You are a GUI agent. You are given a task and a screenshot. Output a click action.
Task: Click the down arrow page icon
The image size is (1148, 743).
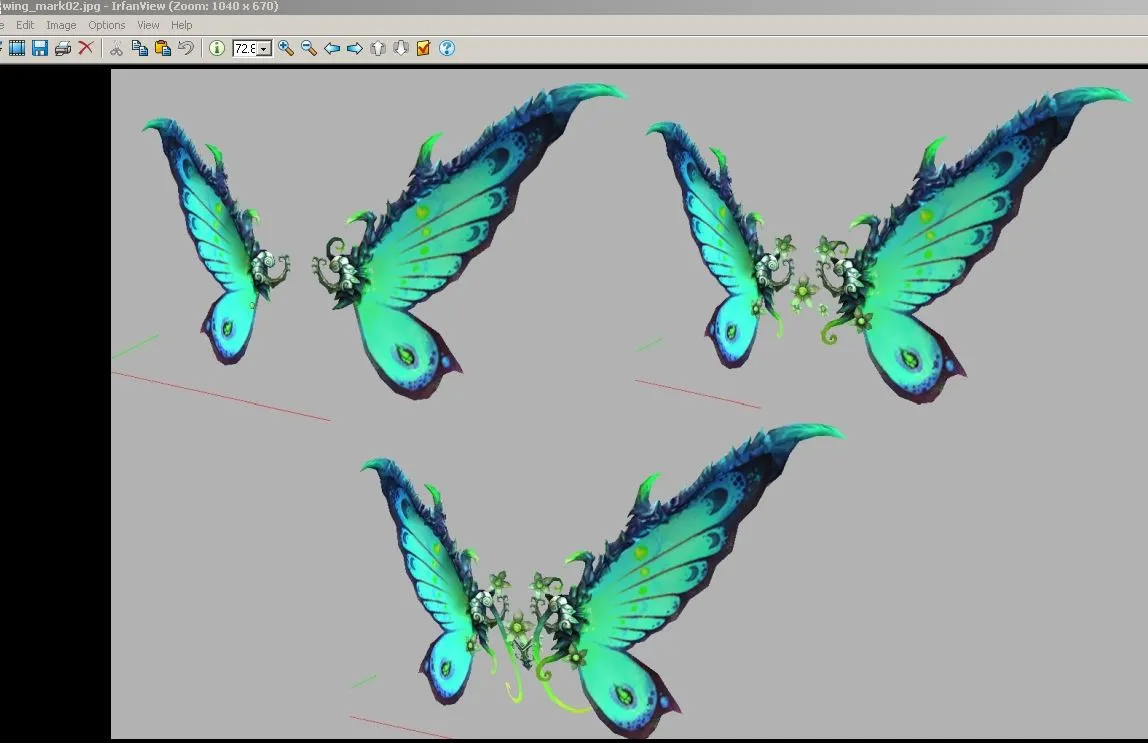[400, 48]
